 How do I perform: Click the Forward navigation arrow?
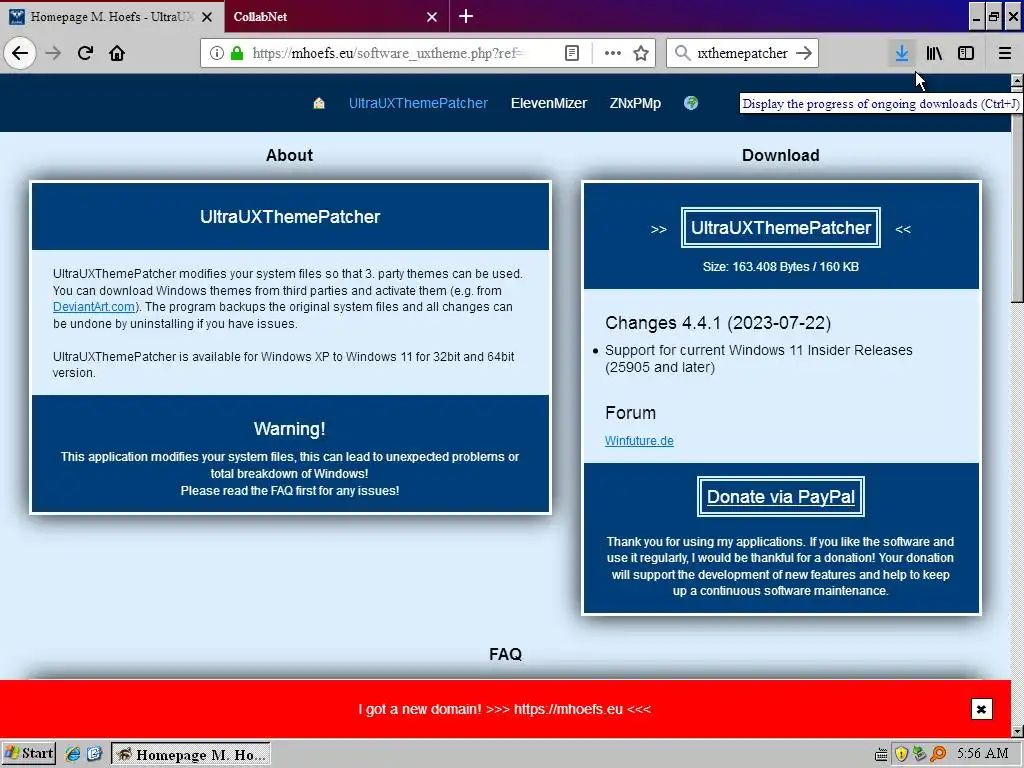[x=54, y=53]
